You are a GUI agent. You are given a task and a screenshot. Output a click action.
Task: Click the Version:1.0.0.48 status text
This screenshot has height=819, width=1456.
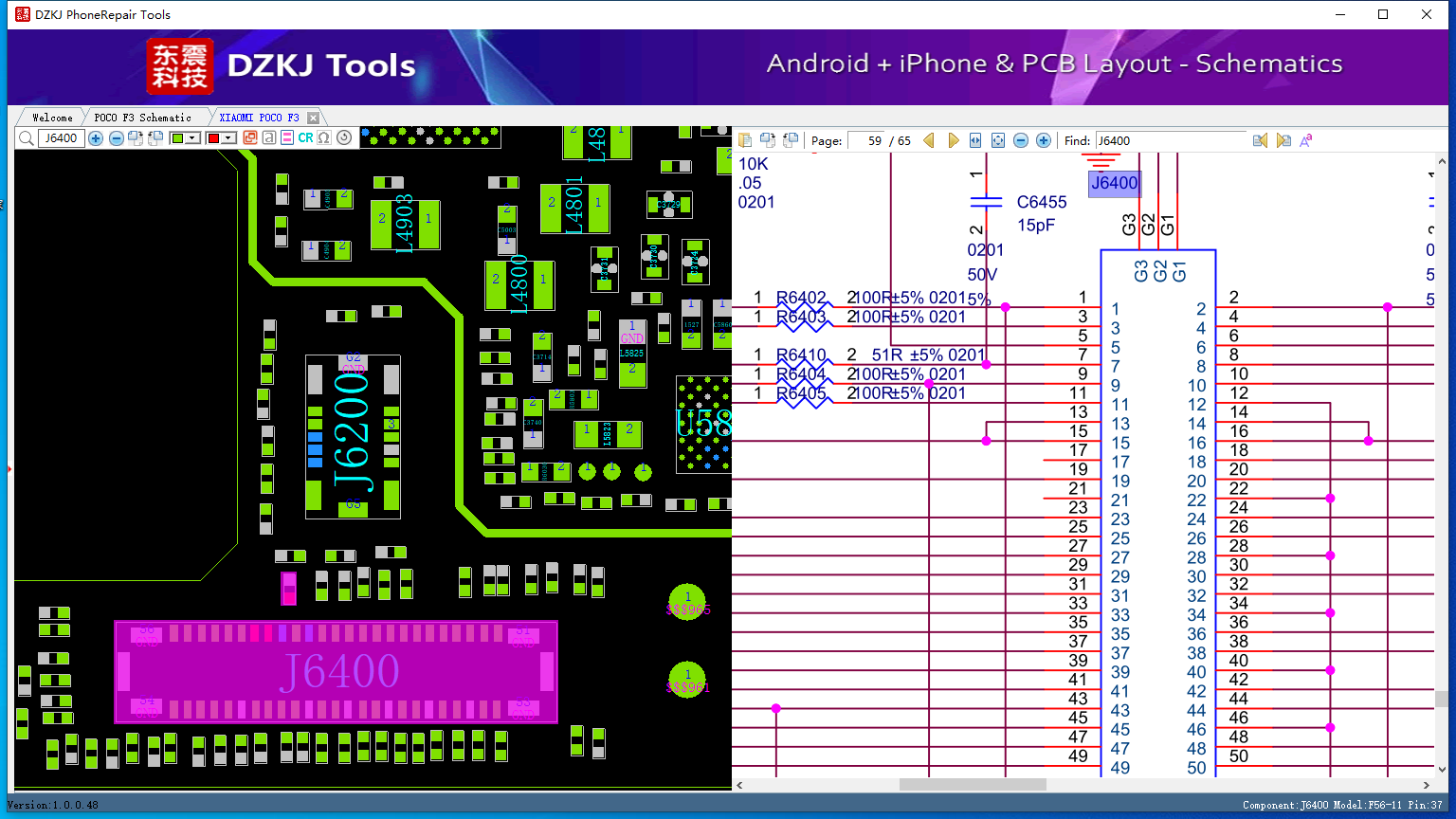point(53,806)
